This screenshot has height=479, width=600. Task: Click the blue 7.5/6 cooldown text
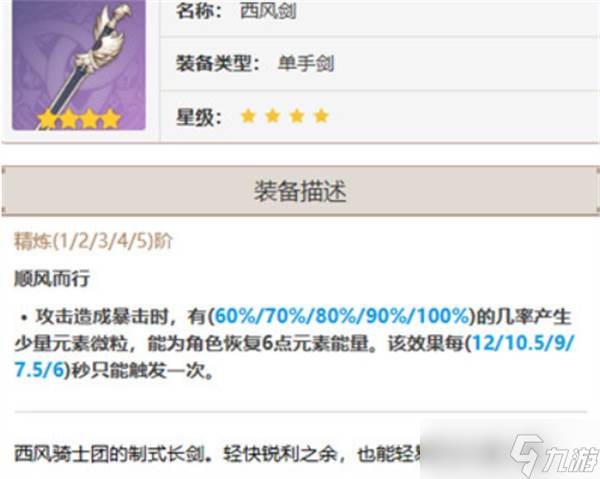pos(39,370)
